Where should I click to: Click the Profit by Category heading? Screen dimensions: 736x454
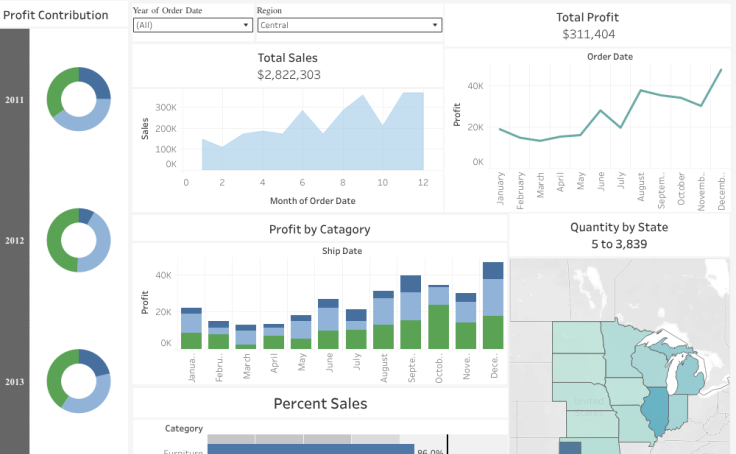point(319,229)
